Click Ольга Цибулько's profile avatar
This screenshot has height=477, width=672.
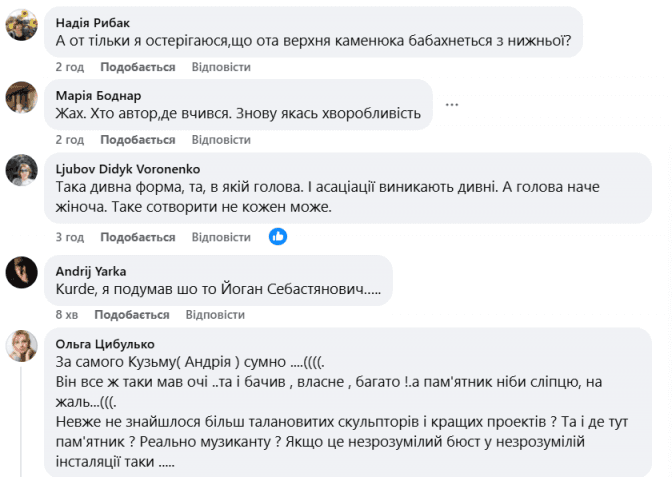(22, 345)
